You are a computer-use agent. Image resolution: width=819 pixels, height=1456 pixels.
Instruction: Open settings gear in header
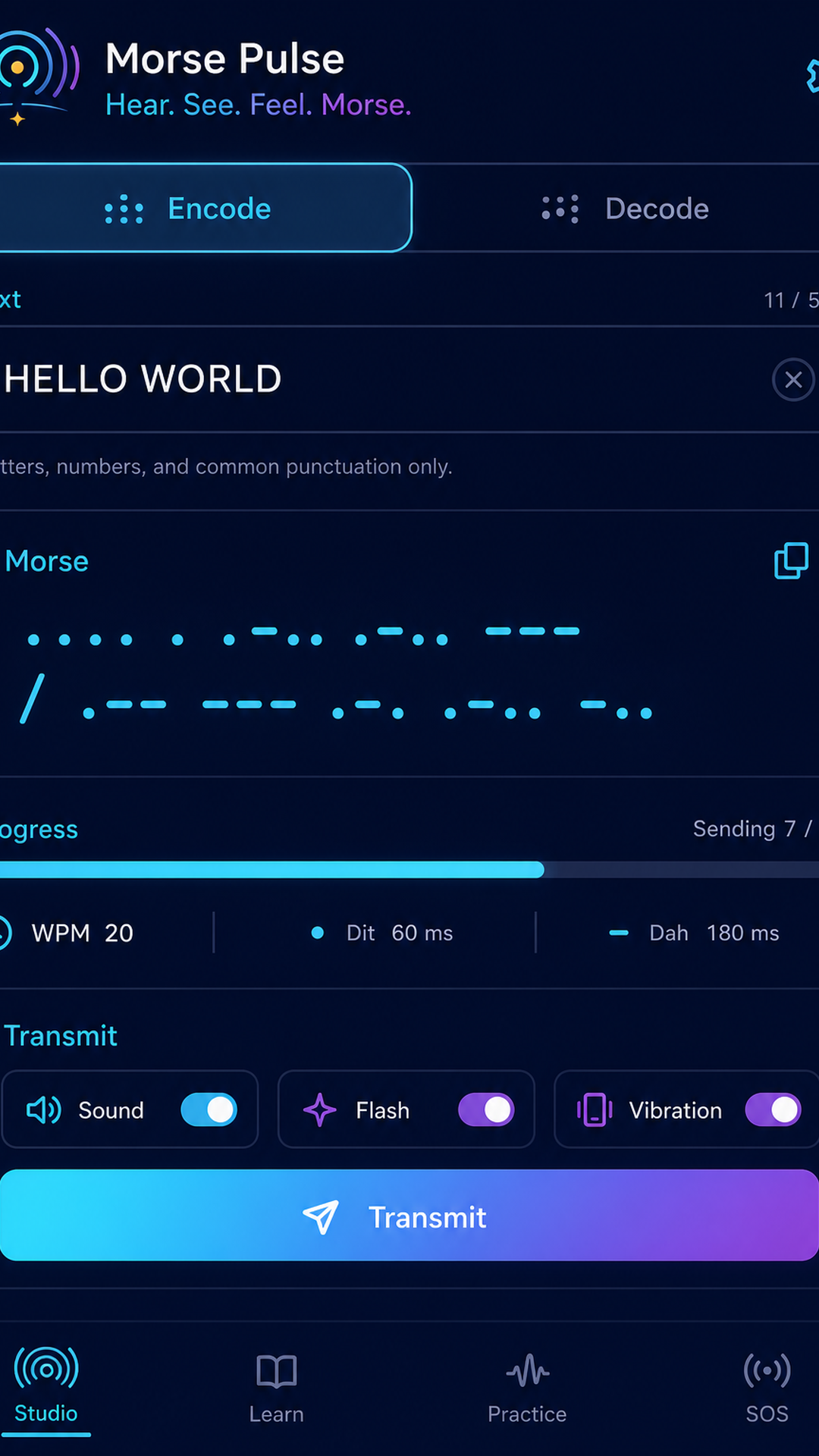tap(812, 76)
